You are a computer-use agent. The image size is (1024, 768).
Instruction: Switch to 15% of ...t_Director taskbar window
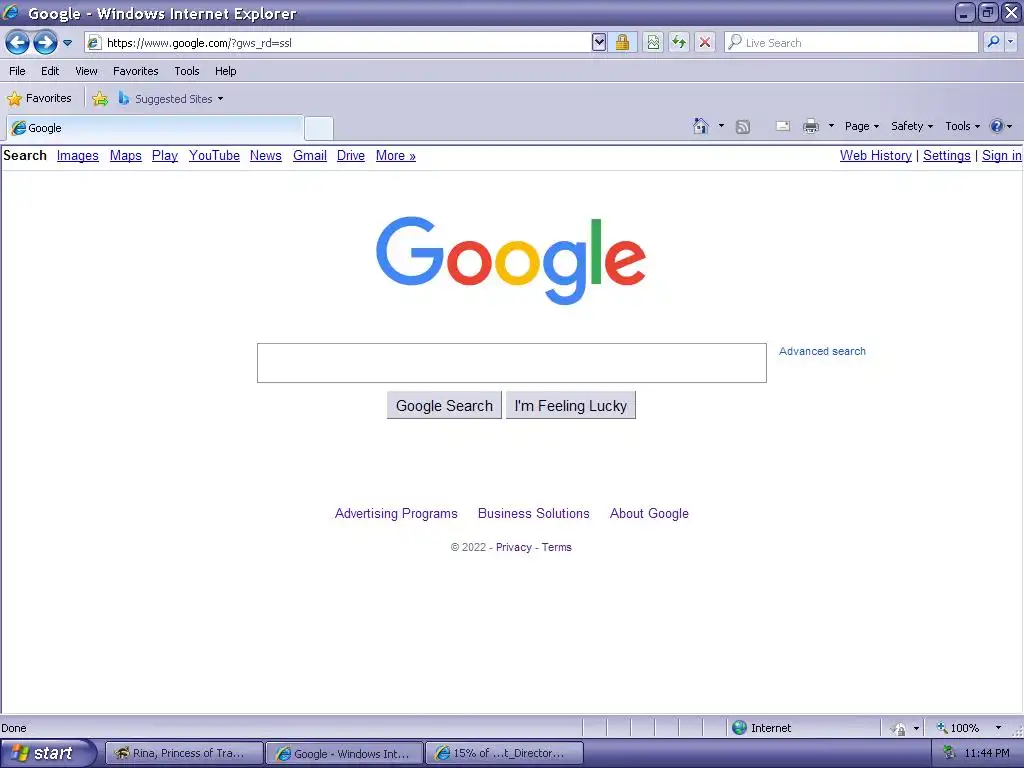point(504,753)
